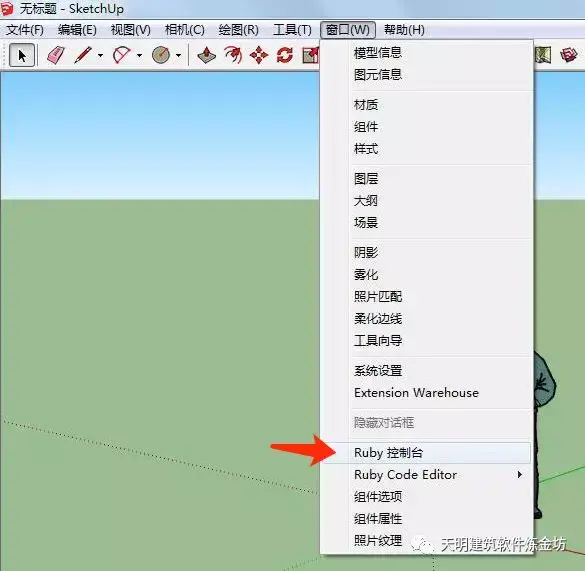Activate the Push/Pull tool
This screenshot has width=585, height=571.
[206, 55]
